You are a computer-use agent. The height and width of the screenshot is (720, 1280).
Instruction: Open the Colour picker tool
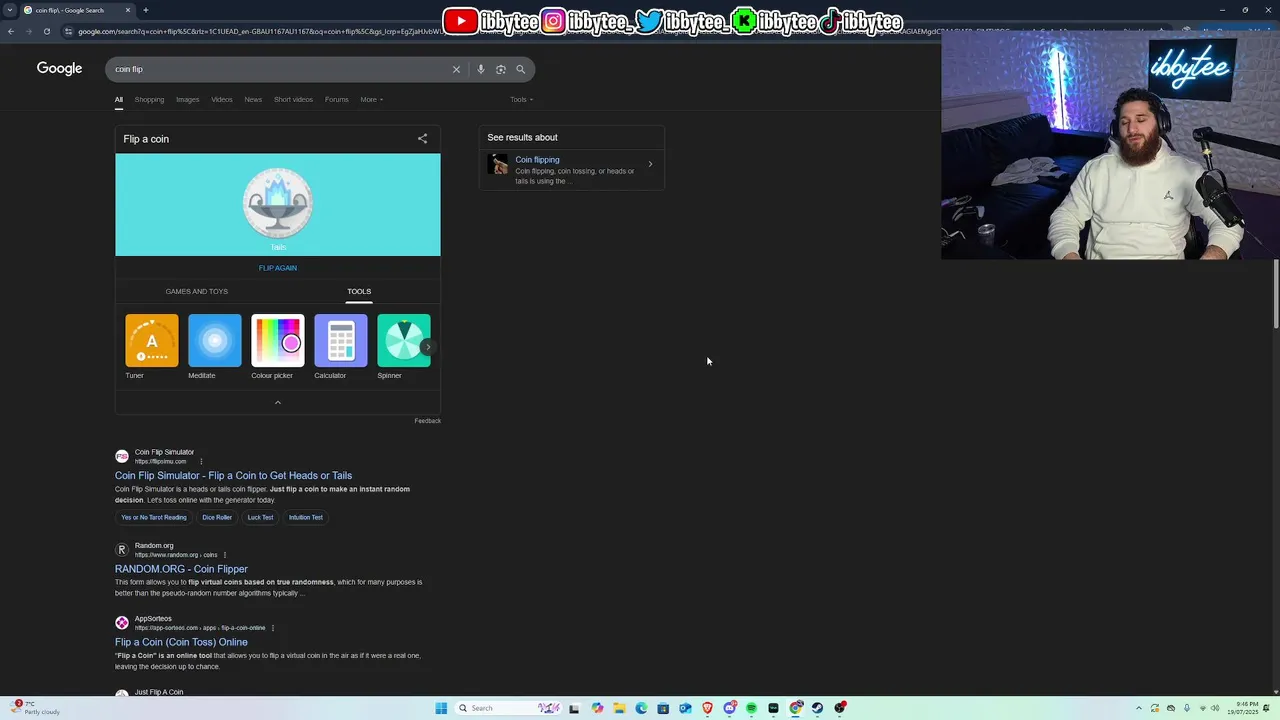tap(278, 341)
